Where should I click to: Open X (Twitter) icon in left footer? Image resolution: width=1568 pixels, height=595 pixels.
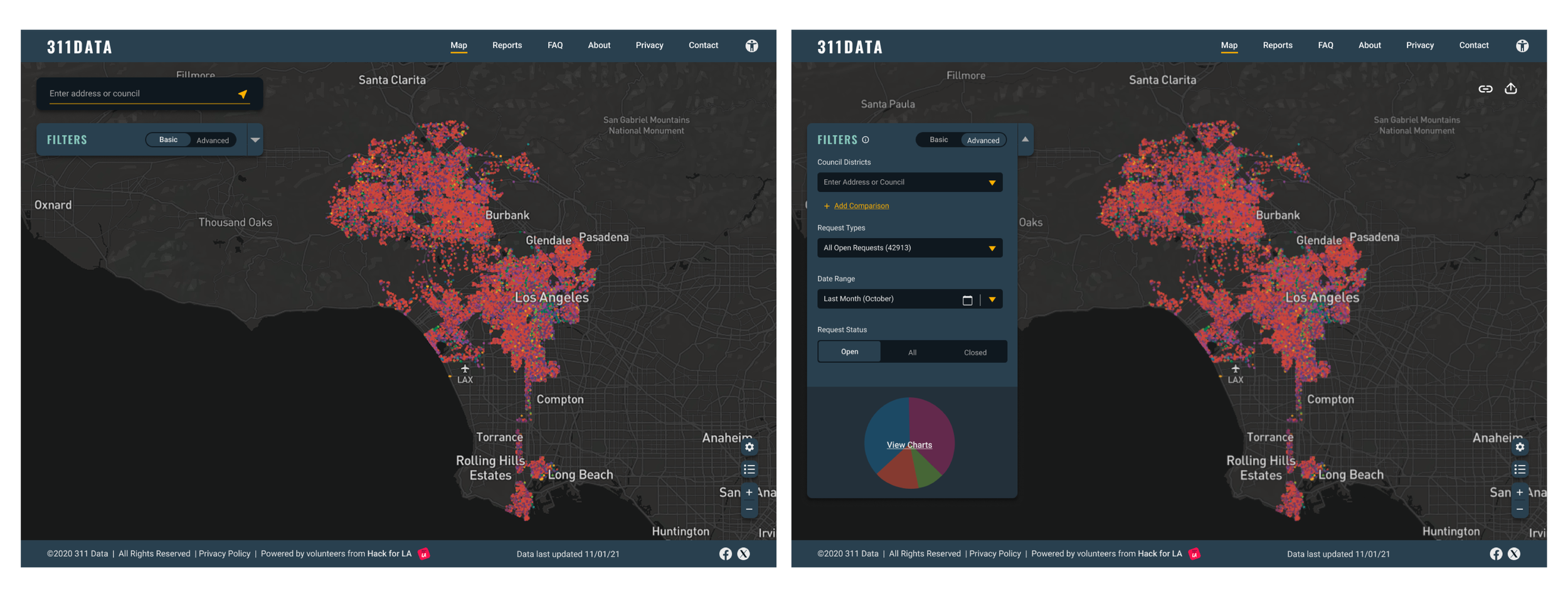(x=743, y=554)
